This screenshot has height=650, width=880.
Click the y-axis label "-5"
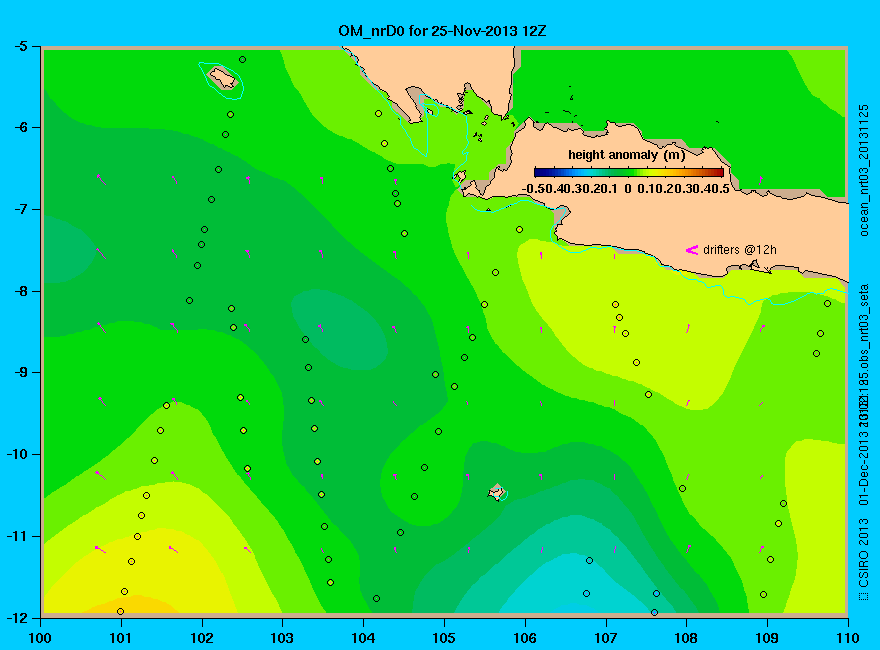19,46
